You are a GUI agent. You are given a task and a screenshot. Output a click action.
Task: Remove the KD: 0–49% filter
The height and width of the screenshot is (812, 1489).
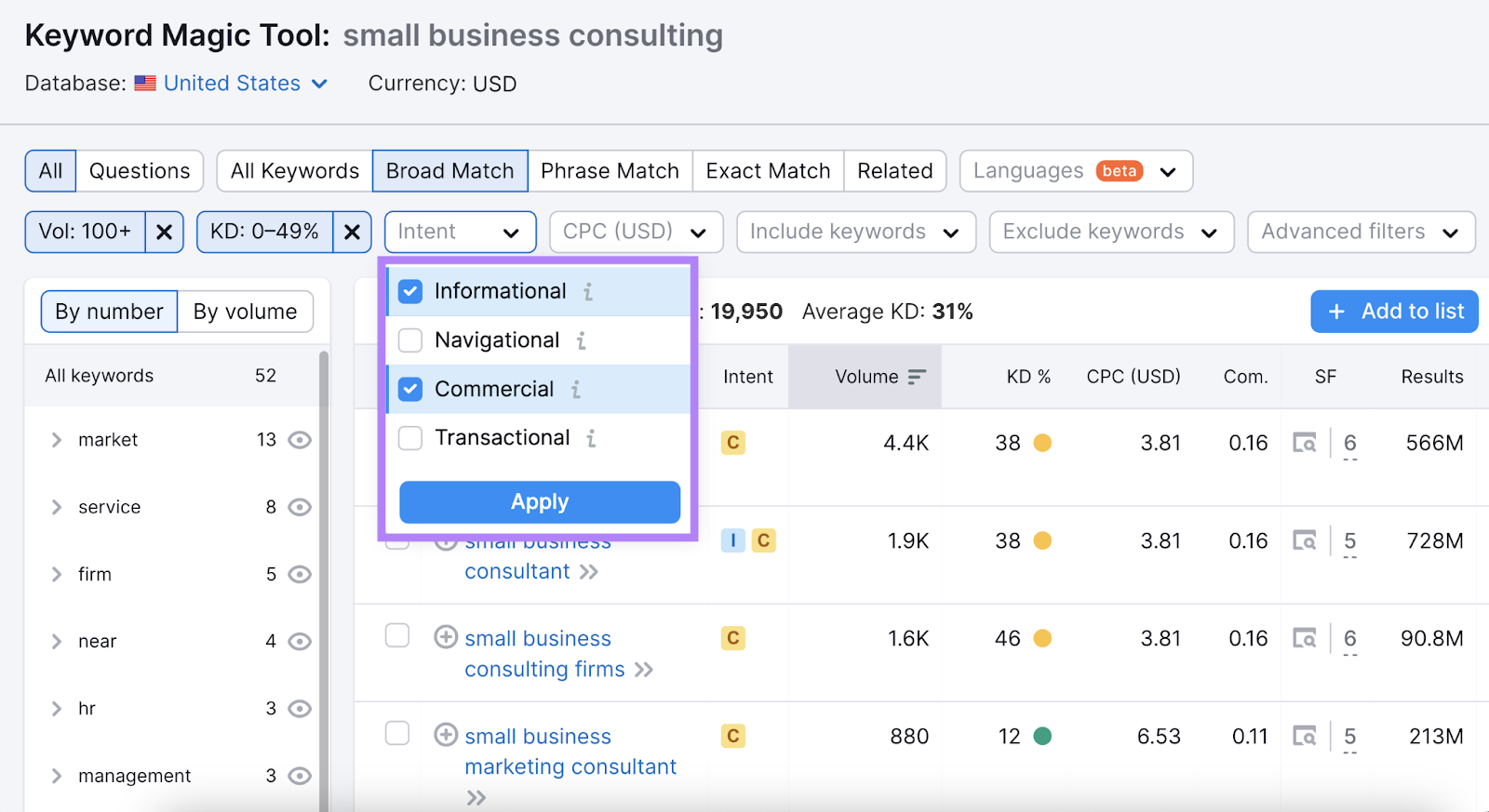(x=352, y=232)
